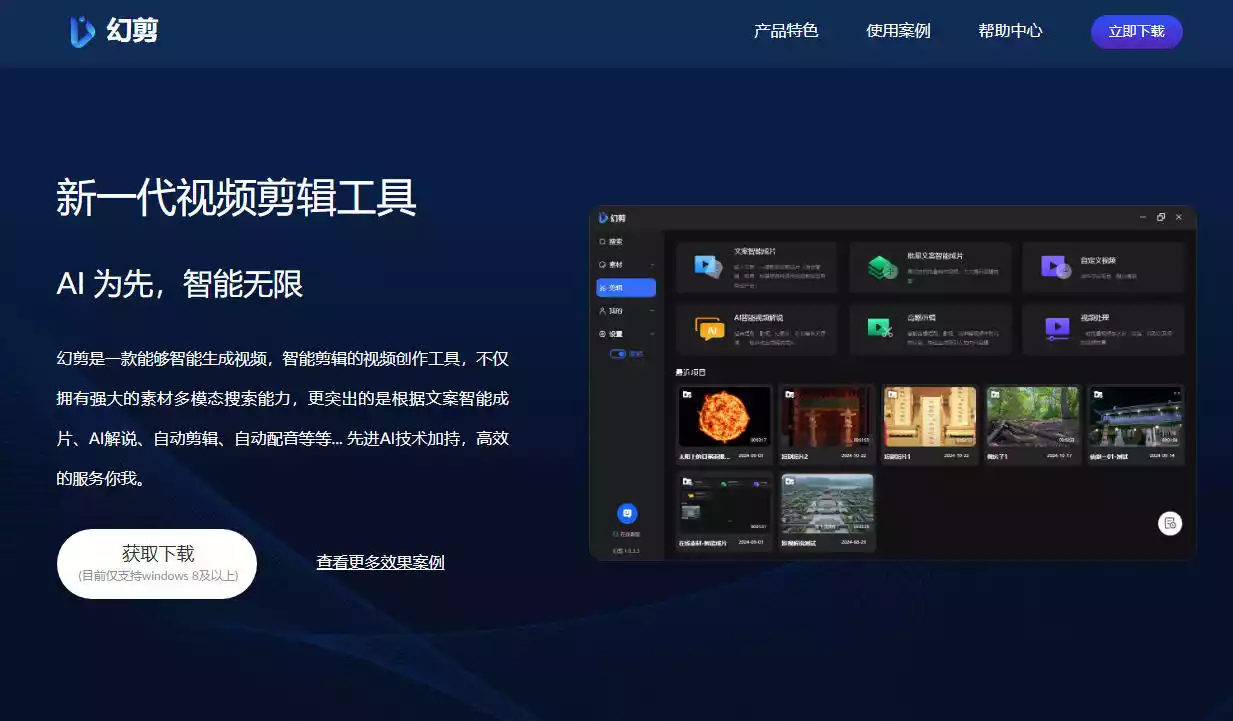The image size is (1233, 721).
Task: Click the white round document icon at bottom right
Action: (x=1170, y=523)
